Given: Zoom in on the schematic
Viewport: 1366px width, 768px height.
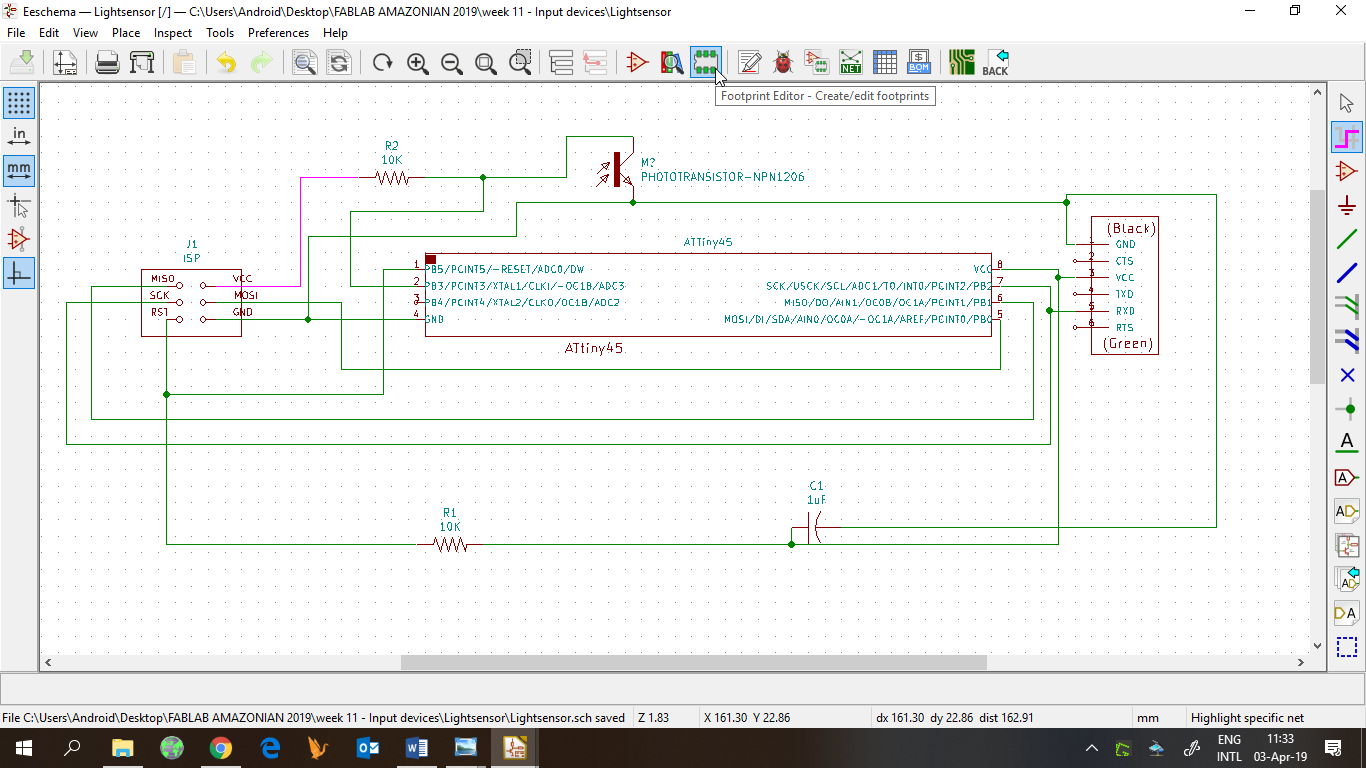Looking at the screenshot, I should 418,62.
